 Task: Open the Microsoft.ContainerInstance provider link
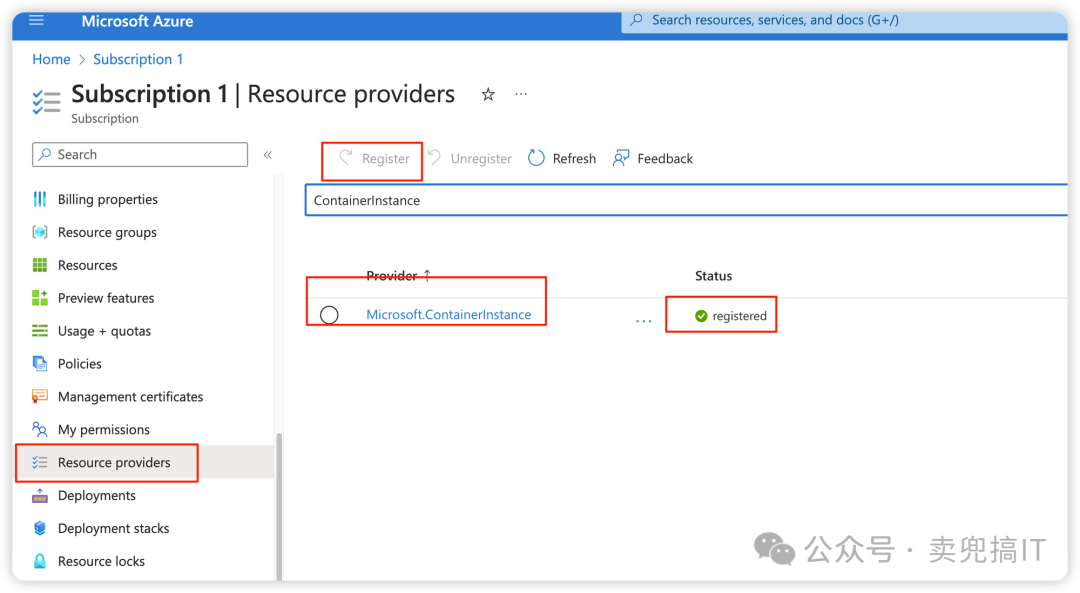[x=448, y=315]
